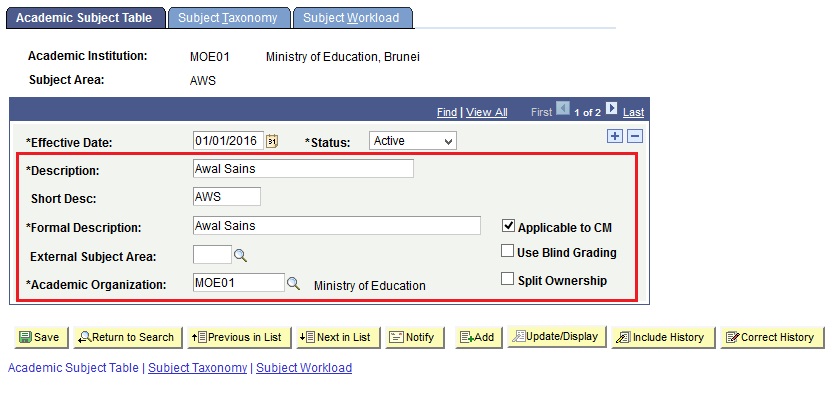Image resolution: width=838 pixels, height=395 pixels.
Task: Look up Academic Organization values
Action: pyautogui.click(x=293, y=284)
